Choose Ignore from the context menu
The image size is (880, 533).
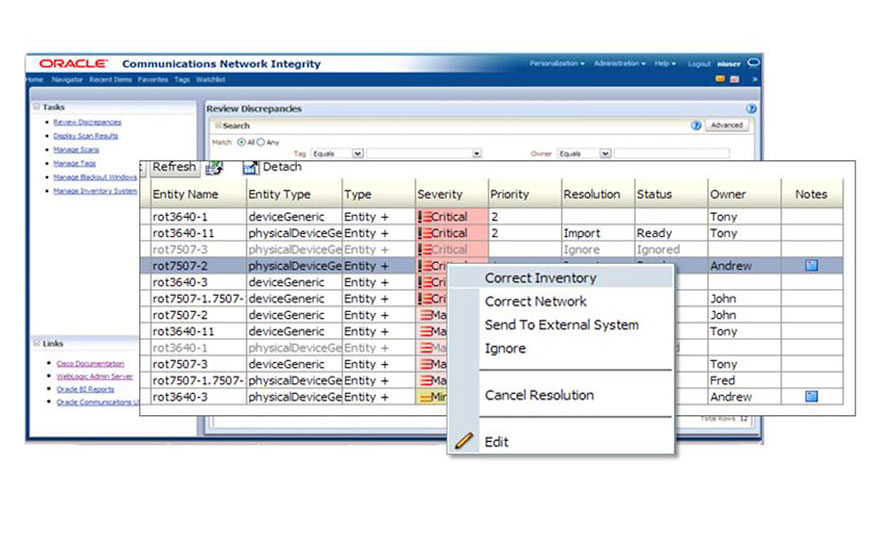505,348
